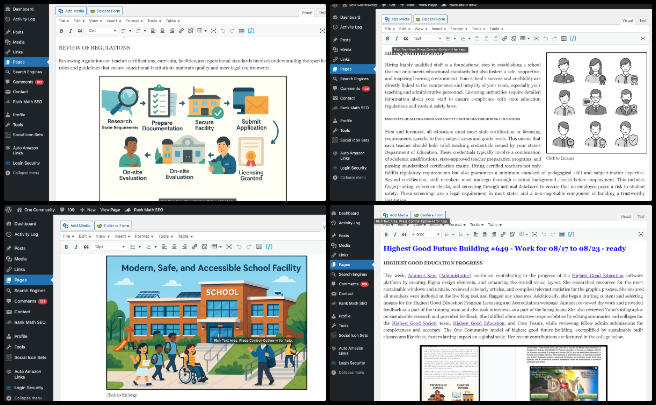Image resolution: width=656 pixels, height=405 pixels.
Task: Open Tools menu in School Facility editor
Action: [165, 236]
